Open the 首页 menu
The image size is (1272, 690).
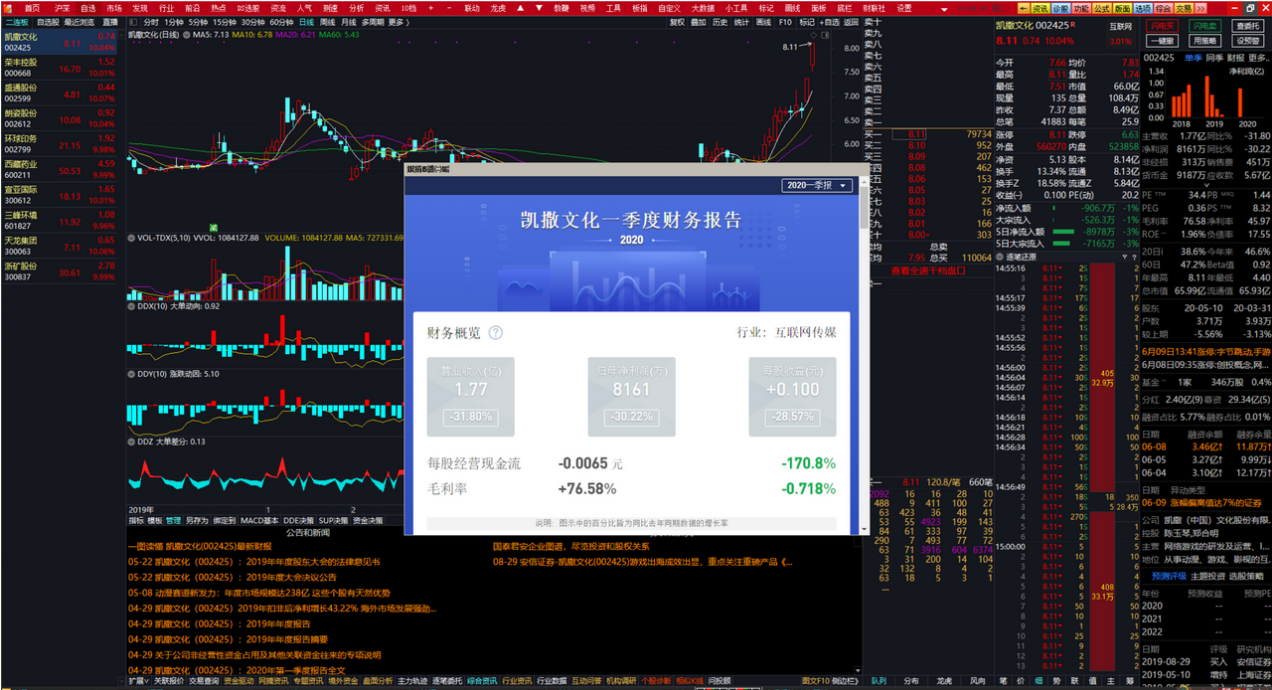pos(32,7)
